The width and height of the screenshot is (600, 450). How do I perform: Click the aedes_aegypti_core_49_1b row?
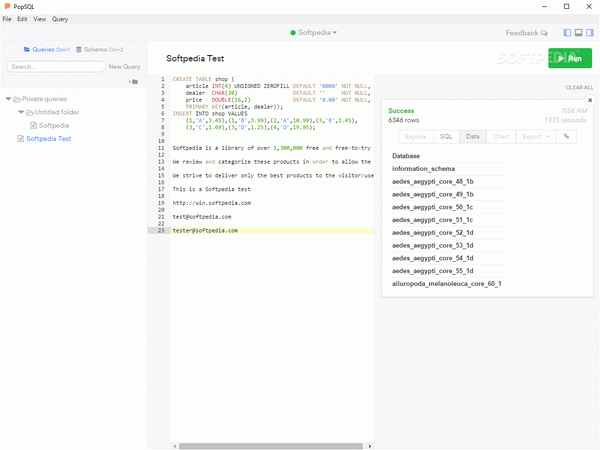coord(447,194)
